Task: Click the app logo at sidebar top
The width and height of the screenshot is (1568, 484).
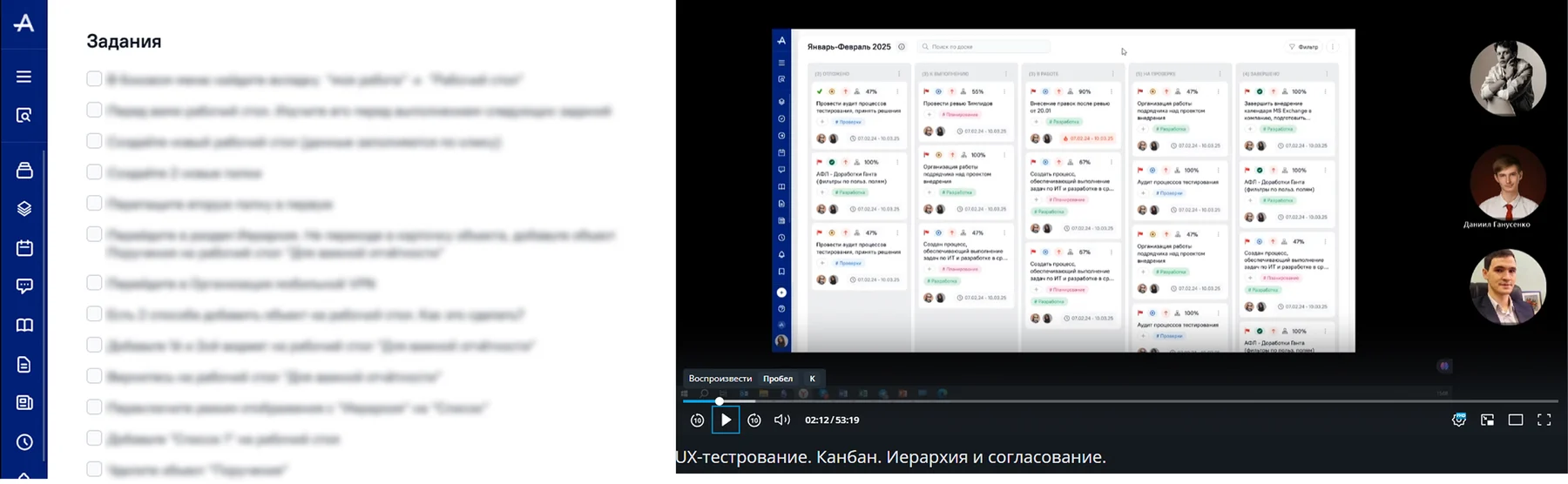Action: point(24,23)
